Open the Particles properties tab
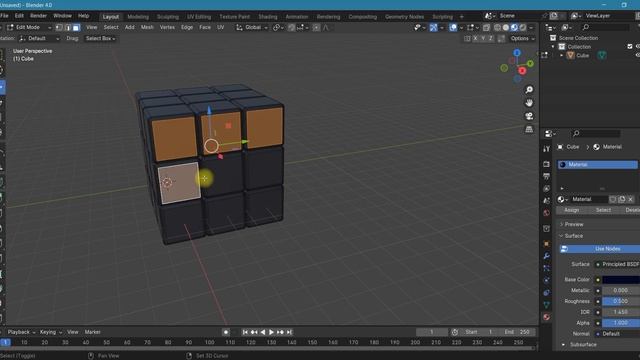The image size is (640, 360). click(546, 268)
